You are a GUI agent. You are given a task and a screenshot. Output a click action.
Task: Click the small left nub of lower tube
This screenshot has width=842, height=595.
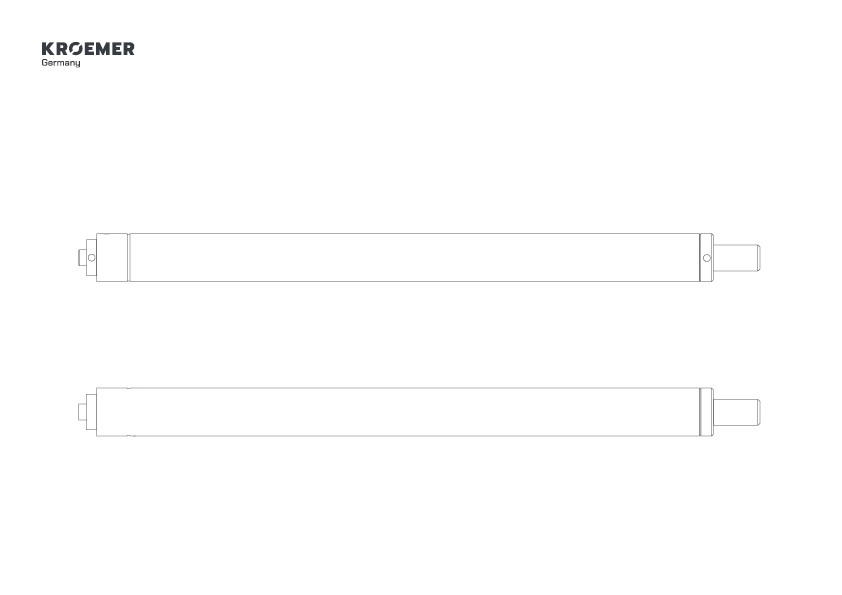pyautogui.click(x=82, y=412)
